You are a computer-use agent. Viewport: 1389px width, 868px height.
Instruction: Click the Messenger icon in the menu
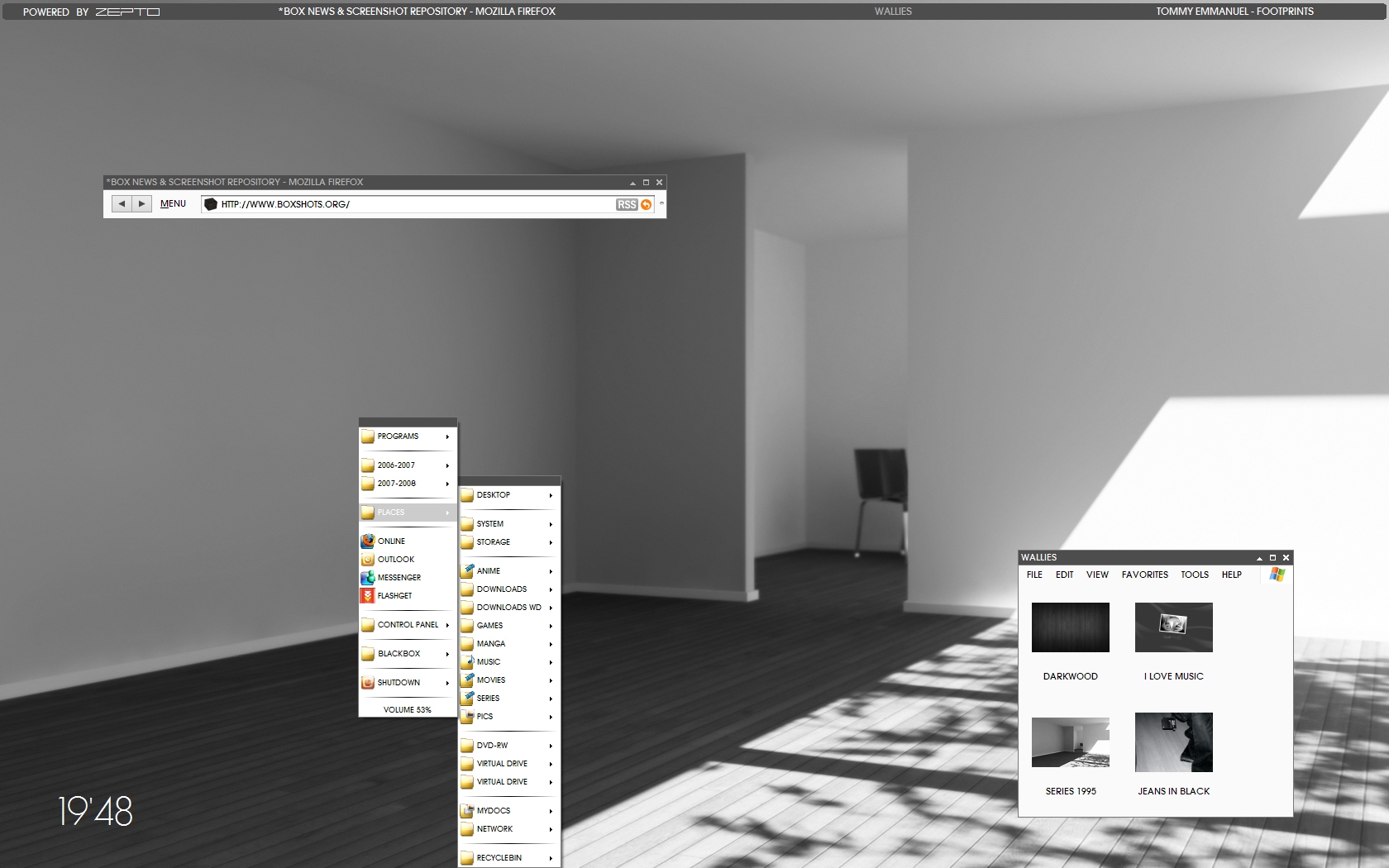(x=368, y=577)
